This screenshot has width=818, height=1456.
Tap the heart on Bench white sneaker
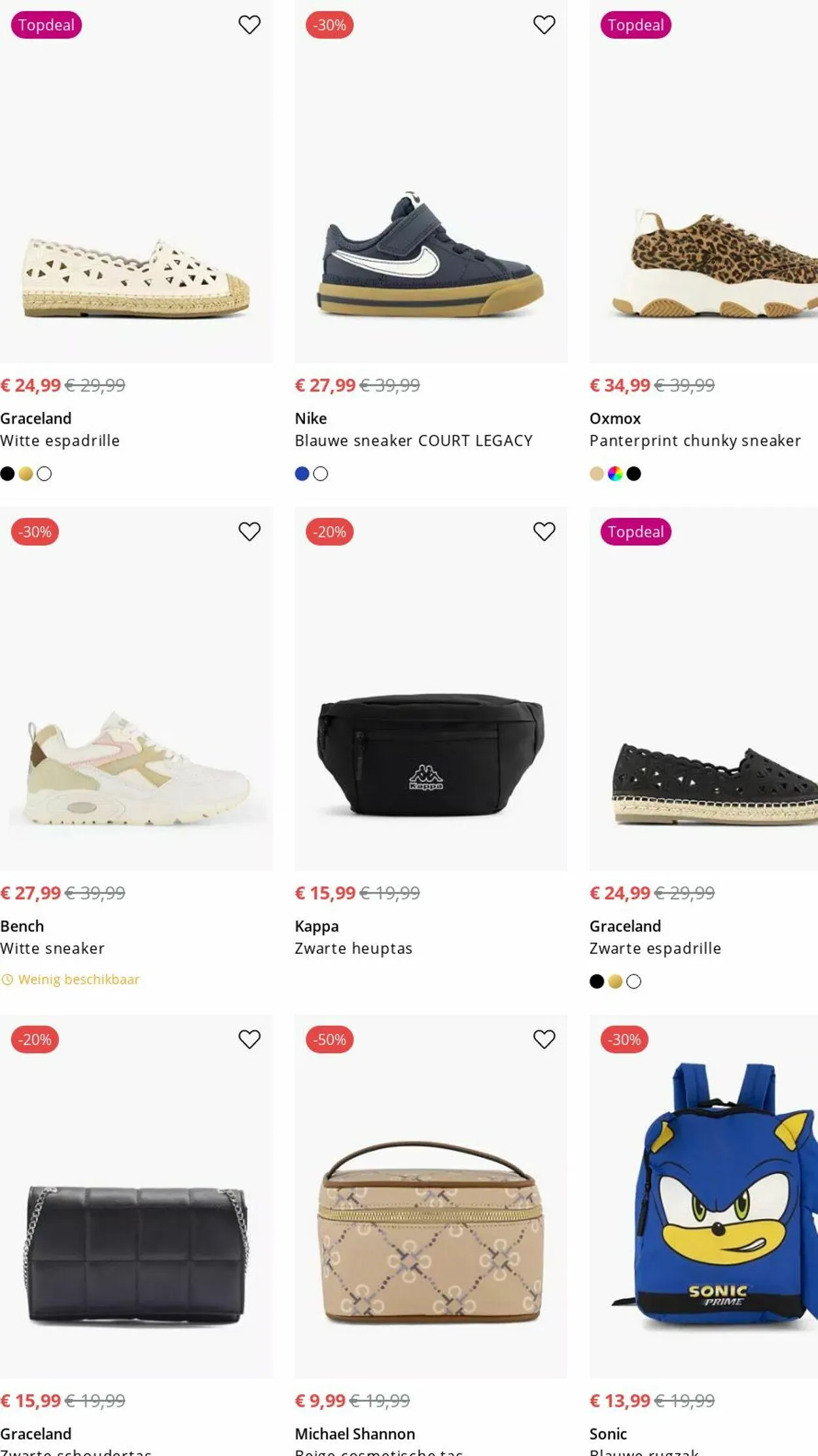(x=249, y=532)
